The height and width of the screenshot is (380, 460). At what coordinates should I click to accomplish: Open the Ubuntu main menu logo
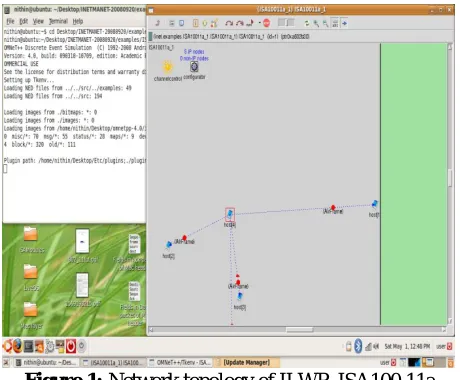[x=7, y=347]
